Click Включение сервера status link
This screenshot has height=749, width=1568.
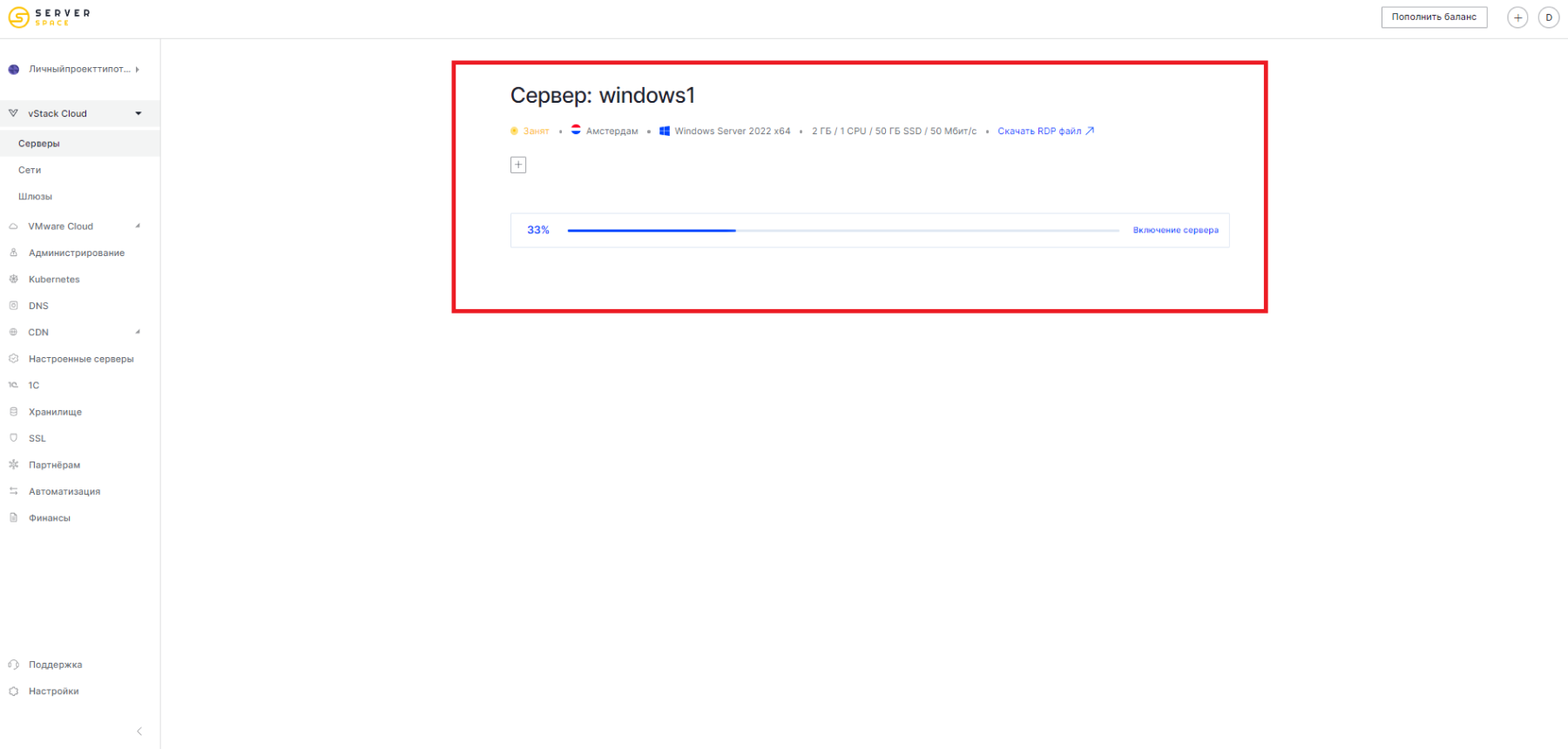coord(1175,230)
